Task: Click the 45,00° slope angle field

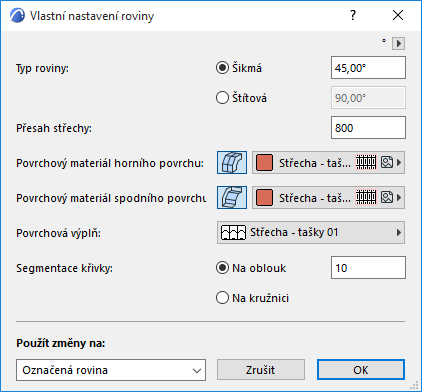Action: tap(368, 68)
